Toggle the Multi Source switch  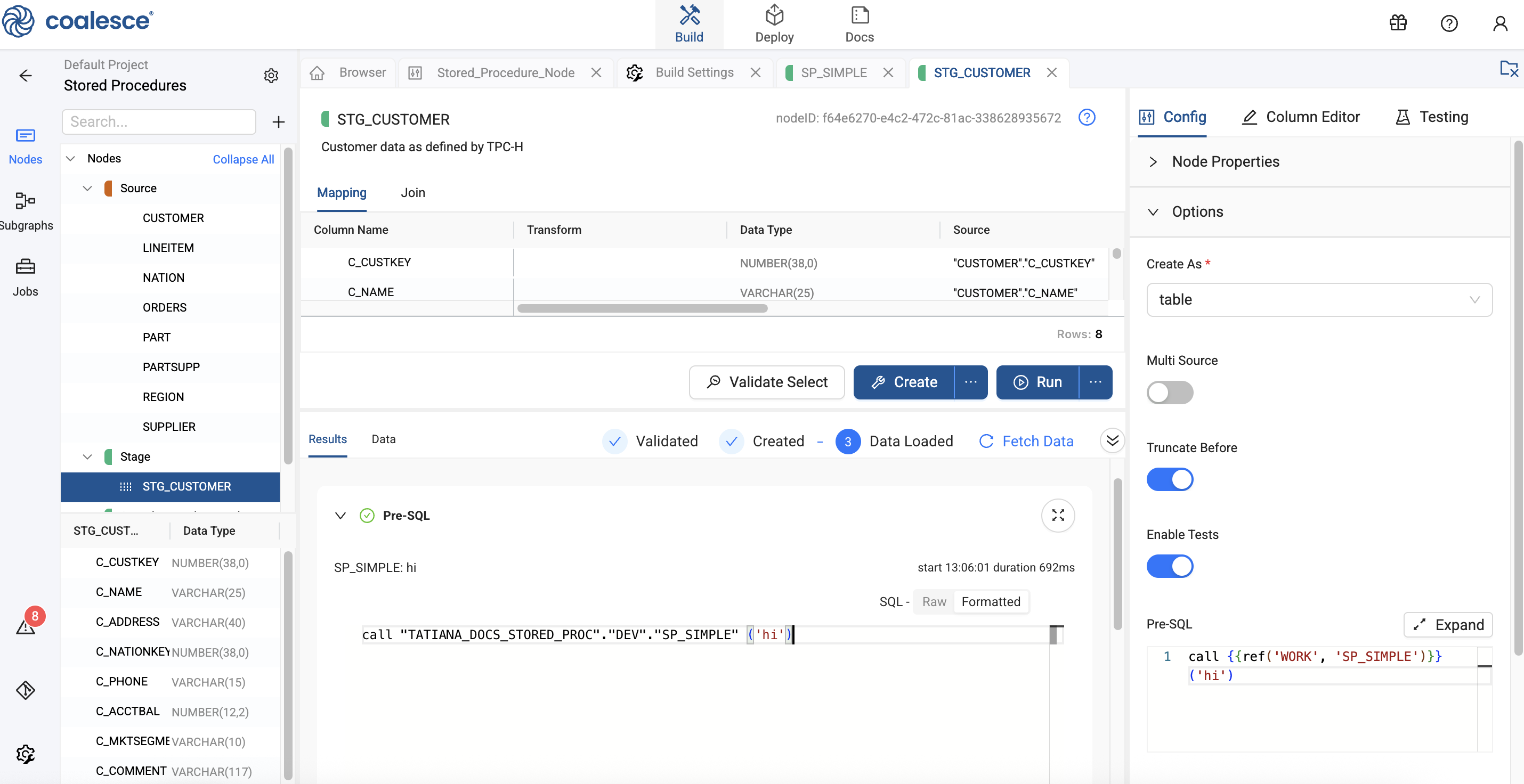coord(1170,393)
